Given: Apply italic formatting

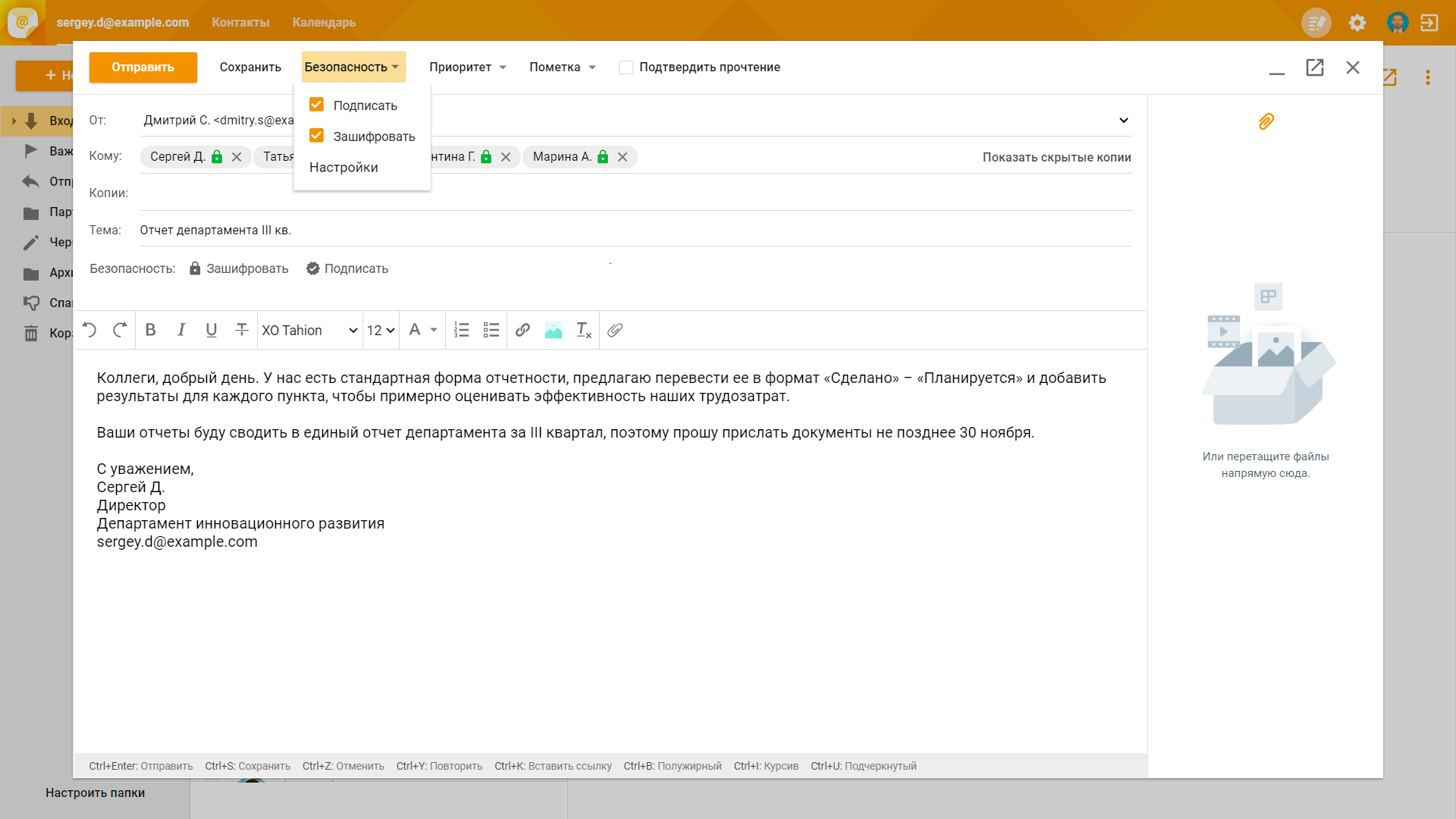Looking at the screenshot, I should (x=180, y=330).
